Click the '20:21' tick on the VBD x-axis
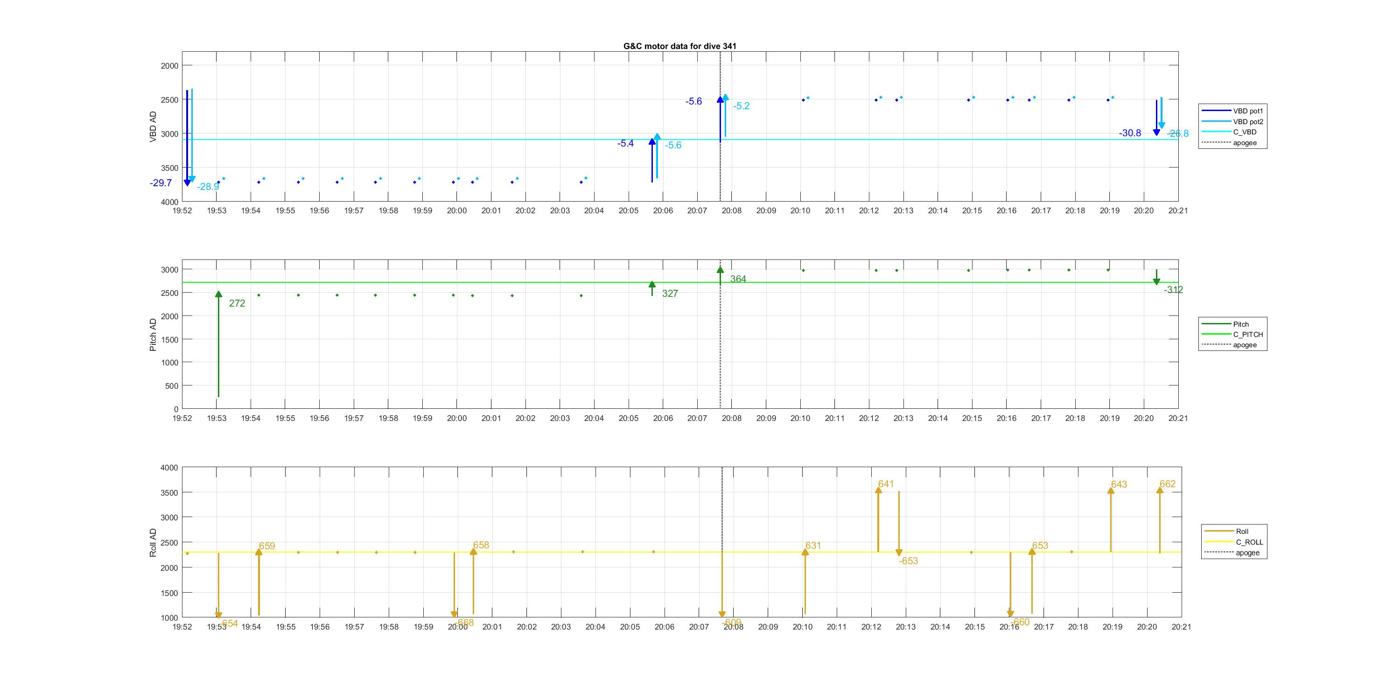Image resolution: width=1400 pixels, height=693 pixels. coord(1178,211)
